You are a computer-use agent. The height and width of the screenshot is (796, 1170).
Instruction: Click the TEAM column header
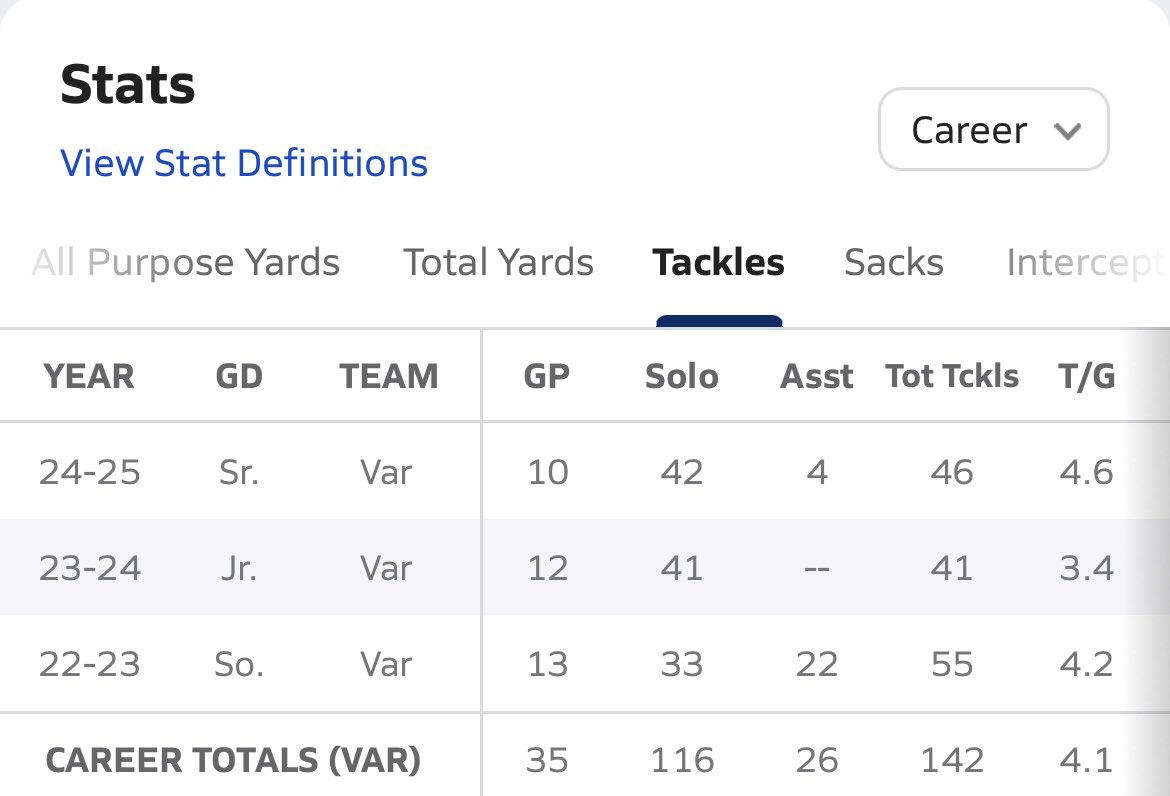pyautogui.click(x=389, y=376)
